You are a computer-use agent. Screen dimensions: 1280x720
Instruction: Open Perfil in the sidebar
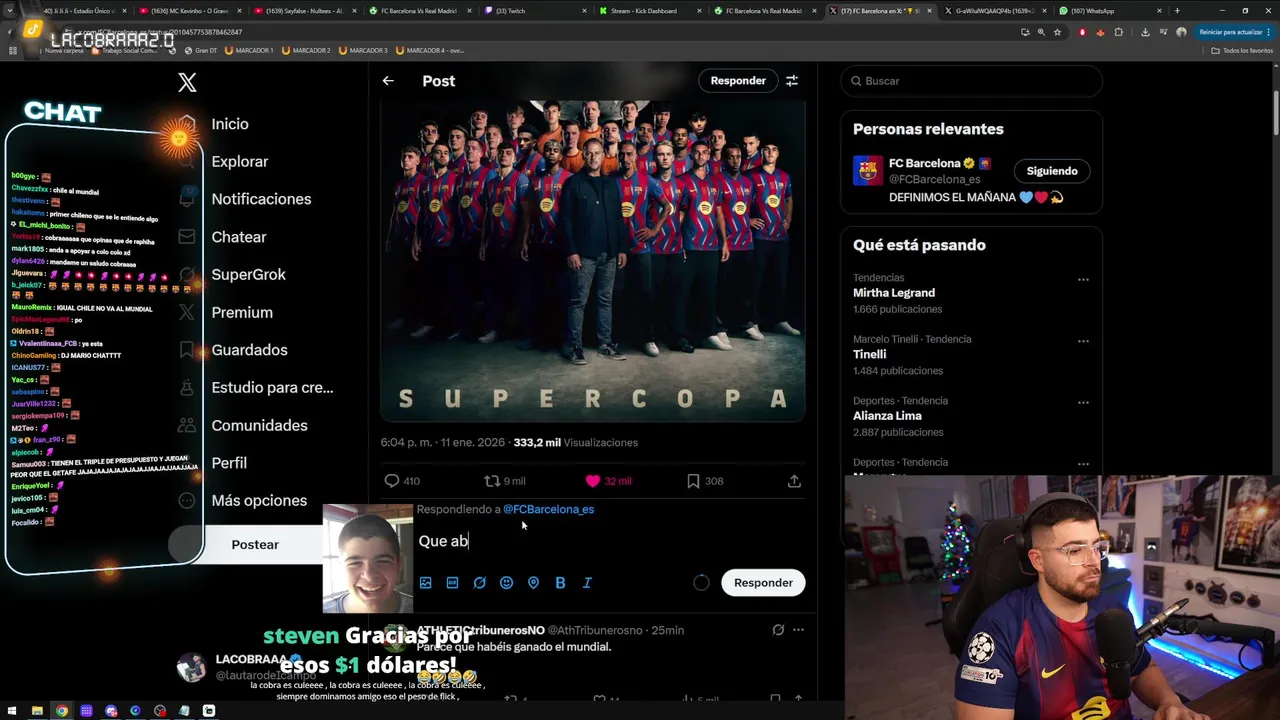click(x=229, y=463)
